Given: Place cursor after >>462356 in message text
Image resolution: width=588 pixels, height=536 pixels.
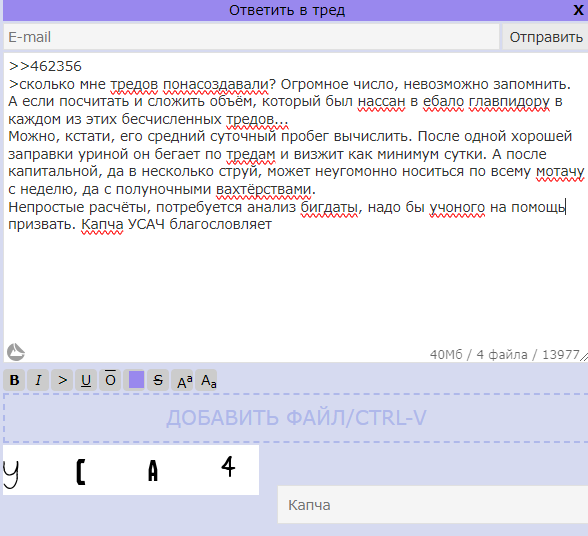Looking at the screenshot, I should coord(82,66).
